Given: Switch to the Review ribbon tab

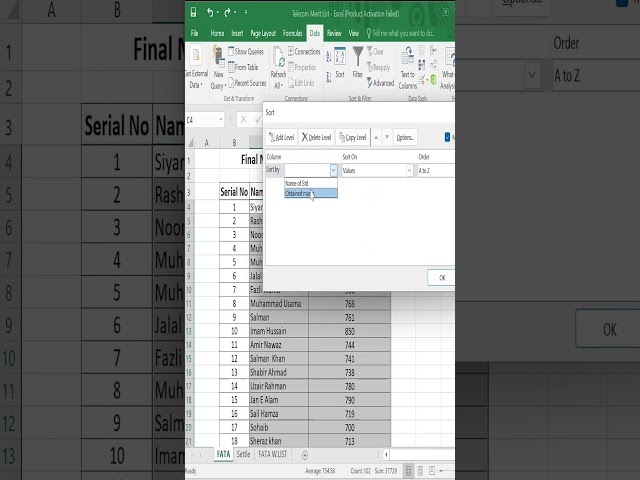Looking at the screenshot, I should pyautogui.click(x=334, y=33).
